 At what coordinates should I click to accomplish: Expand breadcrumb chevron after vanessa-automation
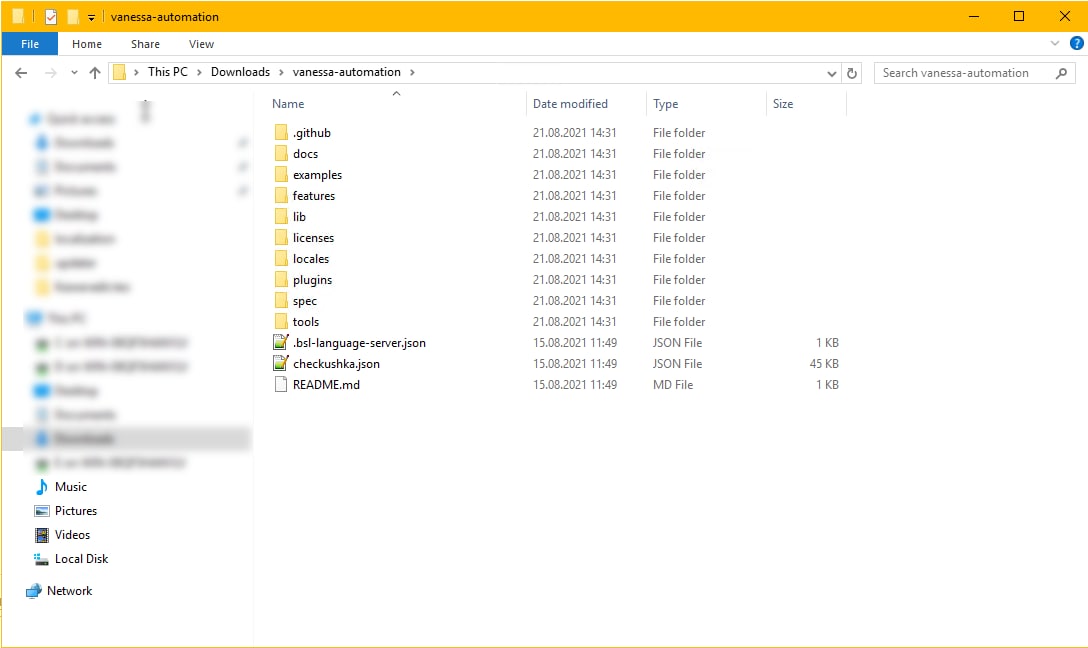tap(412, 72)
